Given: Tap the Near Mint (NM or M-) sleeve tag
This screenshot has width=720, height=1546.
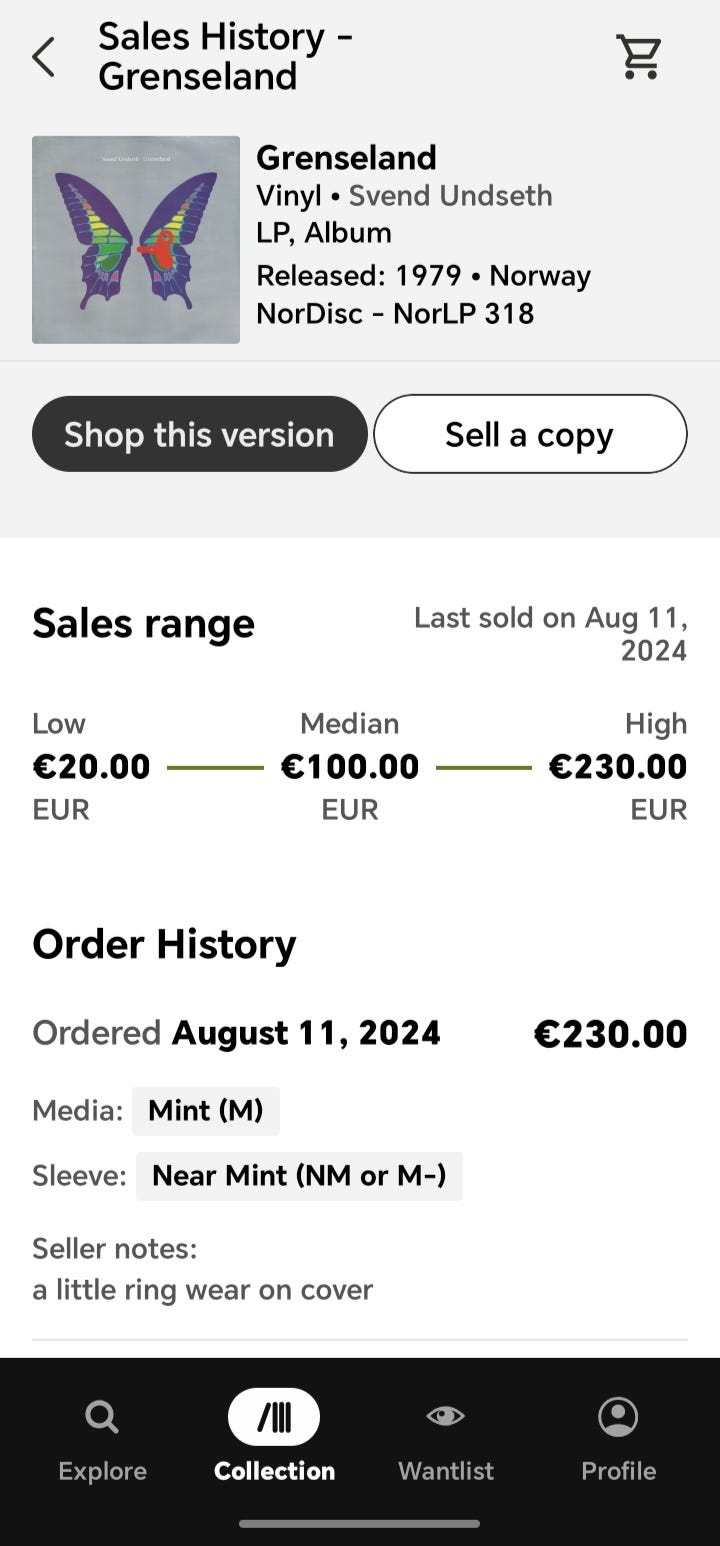Looking at the screenshot, I should [299, 1176].
